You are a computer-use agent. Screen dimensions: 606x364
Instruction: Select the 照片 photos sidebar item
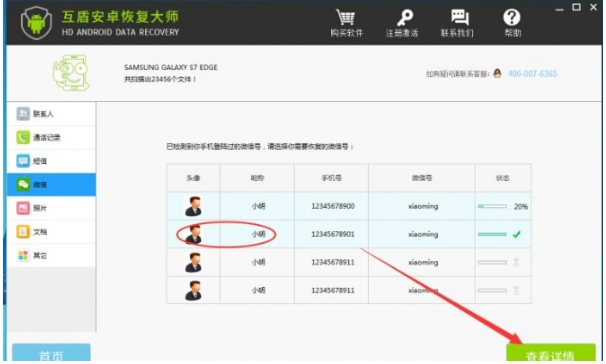(x=51, y=208)
